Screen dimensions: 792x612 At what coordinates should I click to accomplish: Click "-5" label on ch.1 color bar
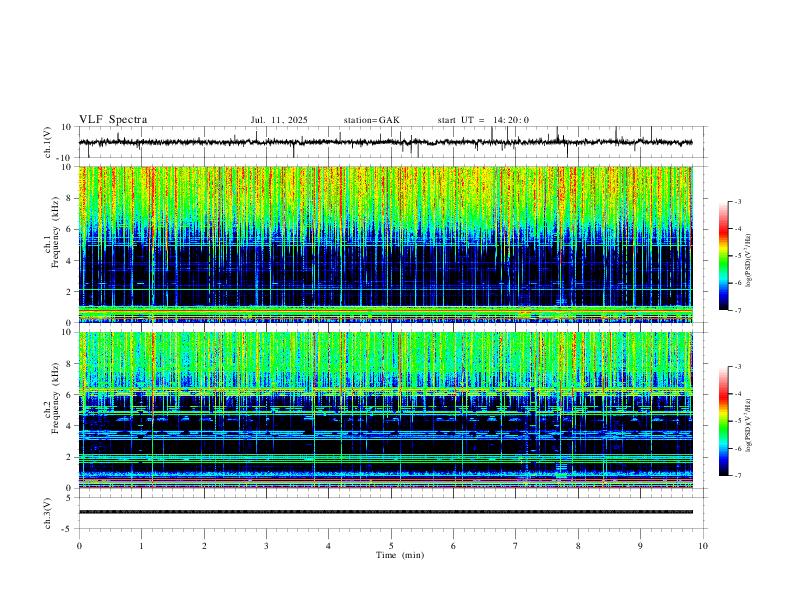[738, 256]
